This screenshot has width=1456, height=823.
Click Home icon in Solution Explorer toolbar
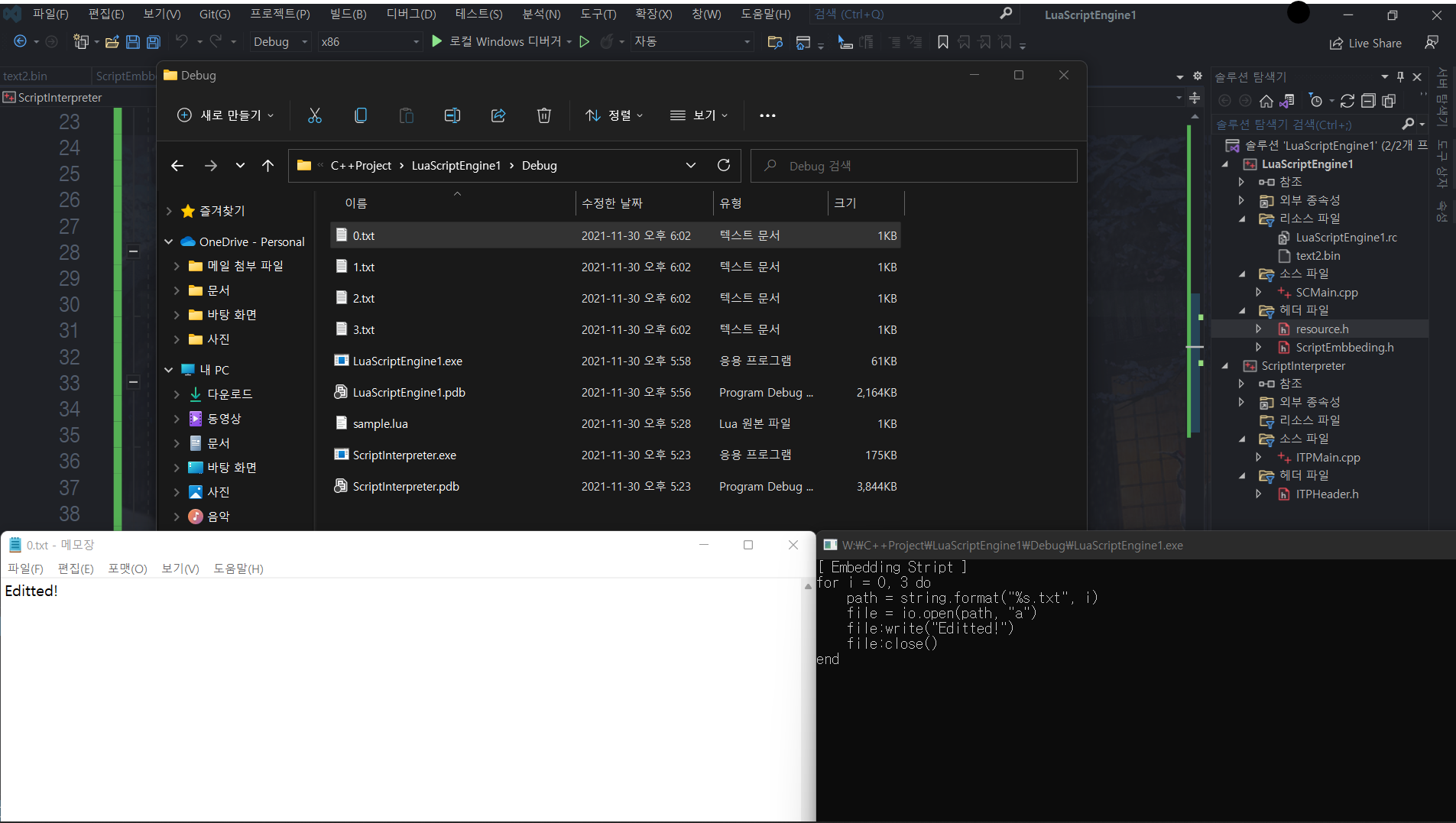coord(1266,101)
